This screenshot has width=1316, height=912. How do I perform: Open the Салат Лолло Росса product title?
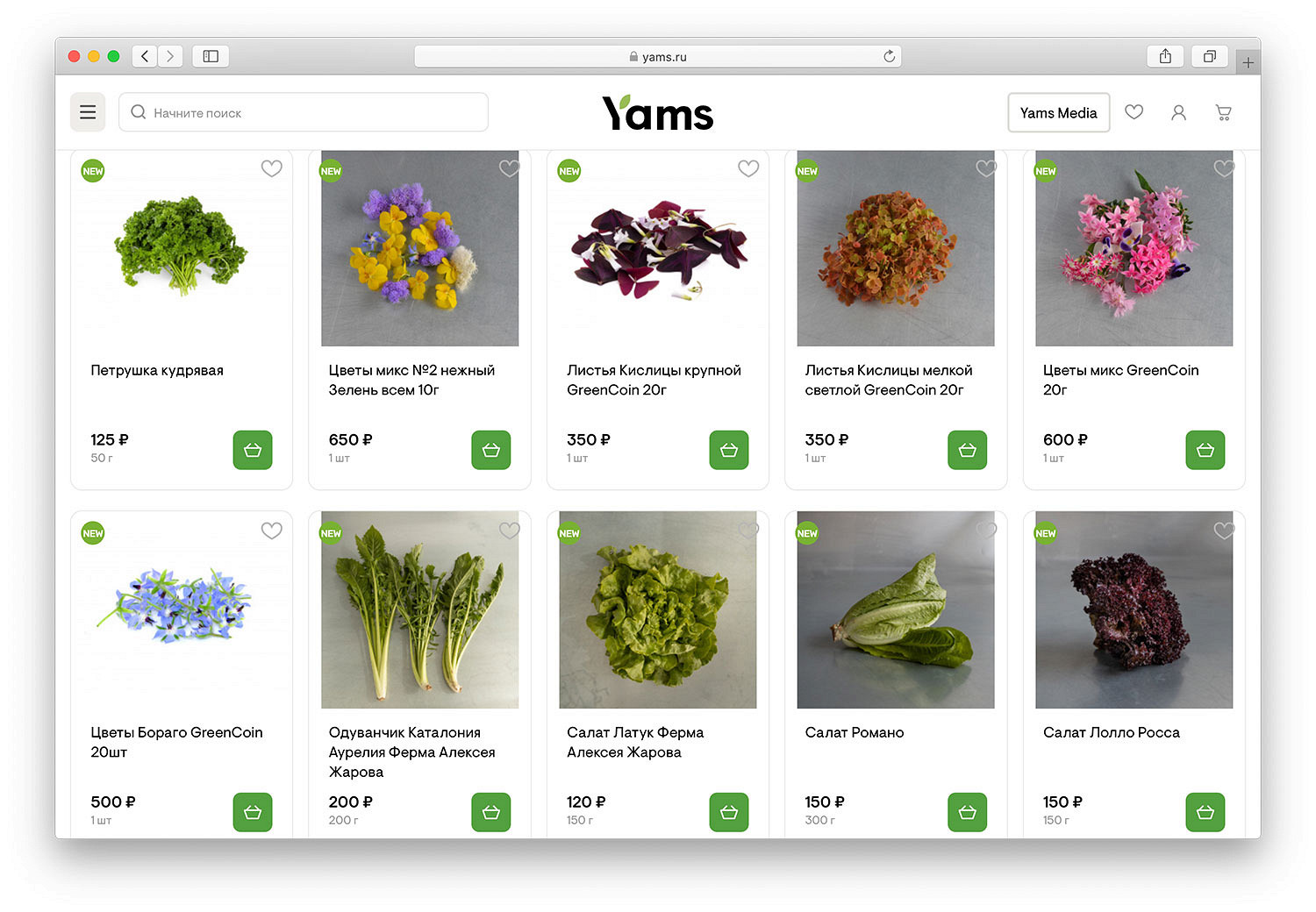click(x=1112, y=732)
